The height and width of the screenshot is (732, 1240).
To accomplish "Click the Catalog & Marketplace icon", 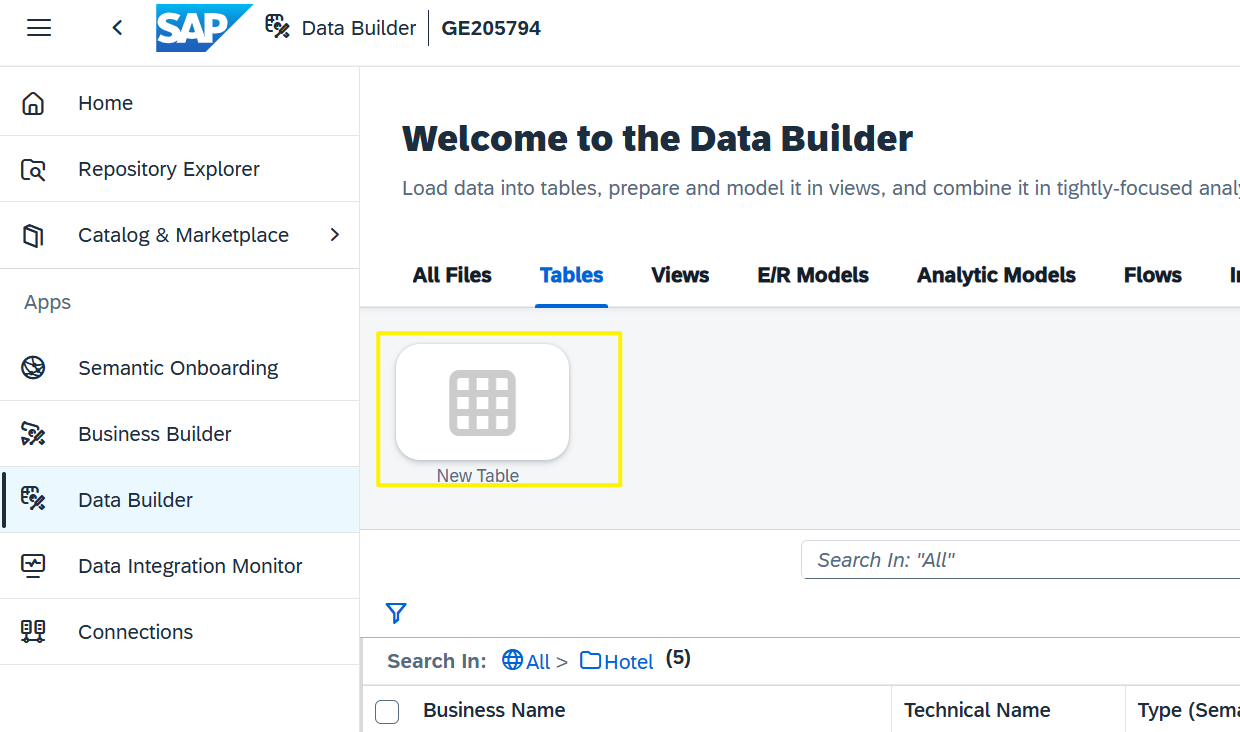I will click(33, 235).
